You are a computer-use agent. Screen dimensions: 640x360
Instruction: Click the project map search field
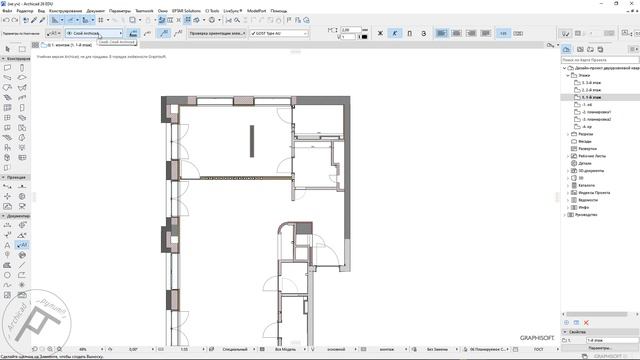600,60
